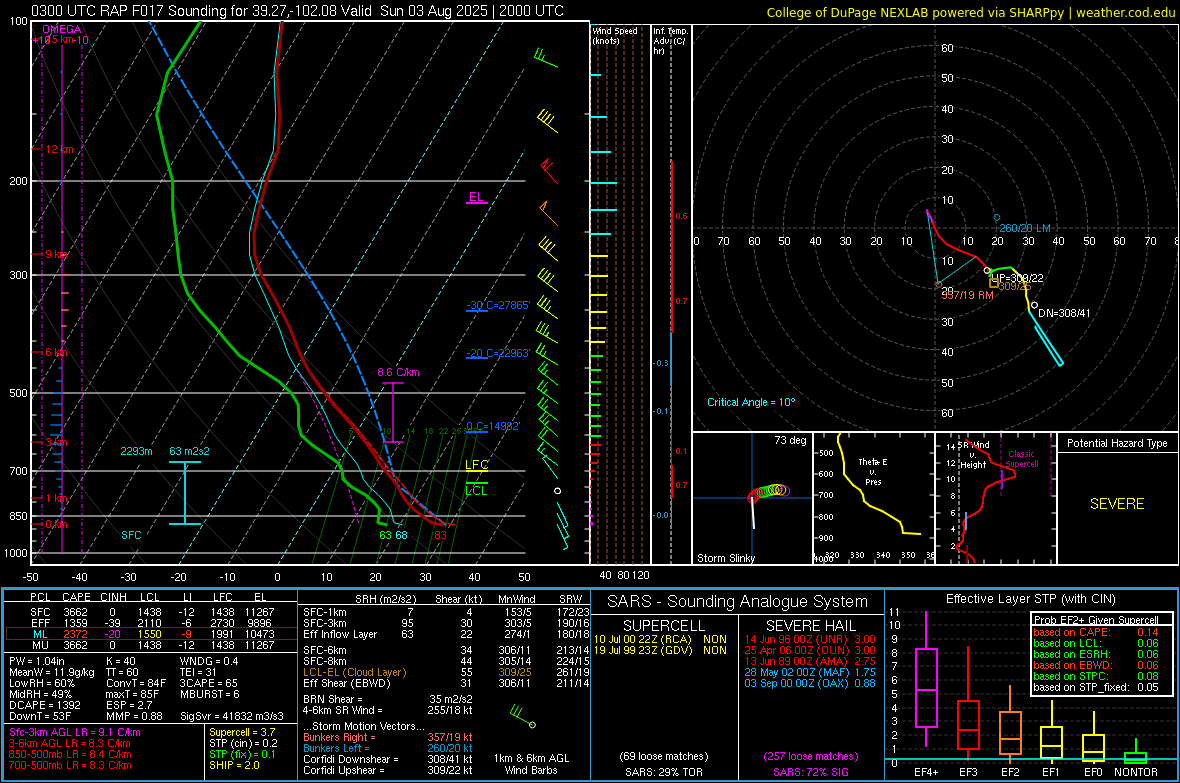The width and height of the screenshot is (1180, 783).
Task: Click the OMEGA label on the skew-T
Action: [62, 29]
